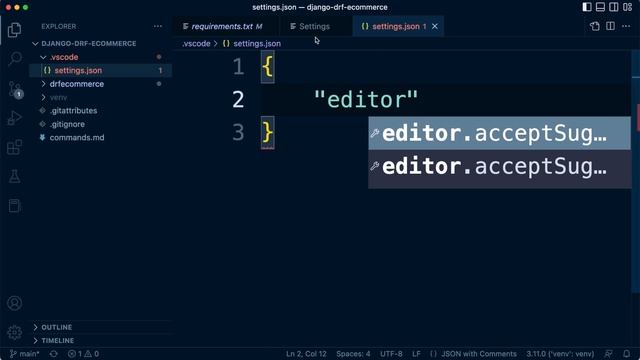Click the main* git branch indicator
640x360 pixels.
(24, 354)
